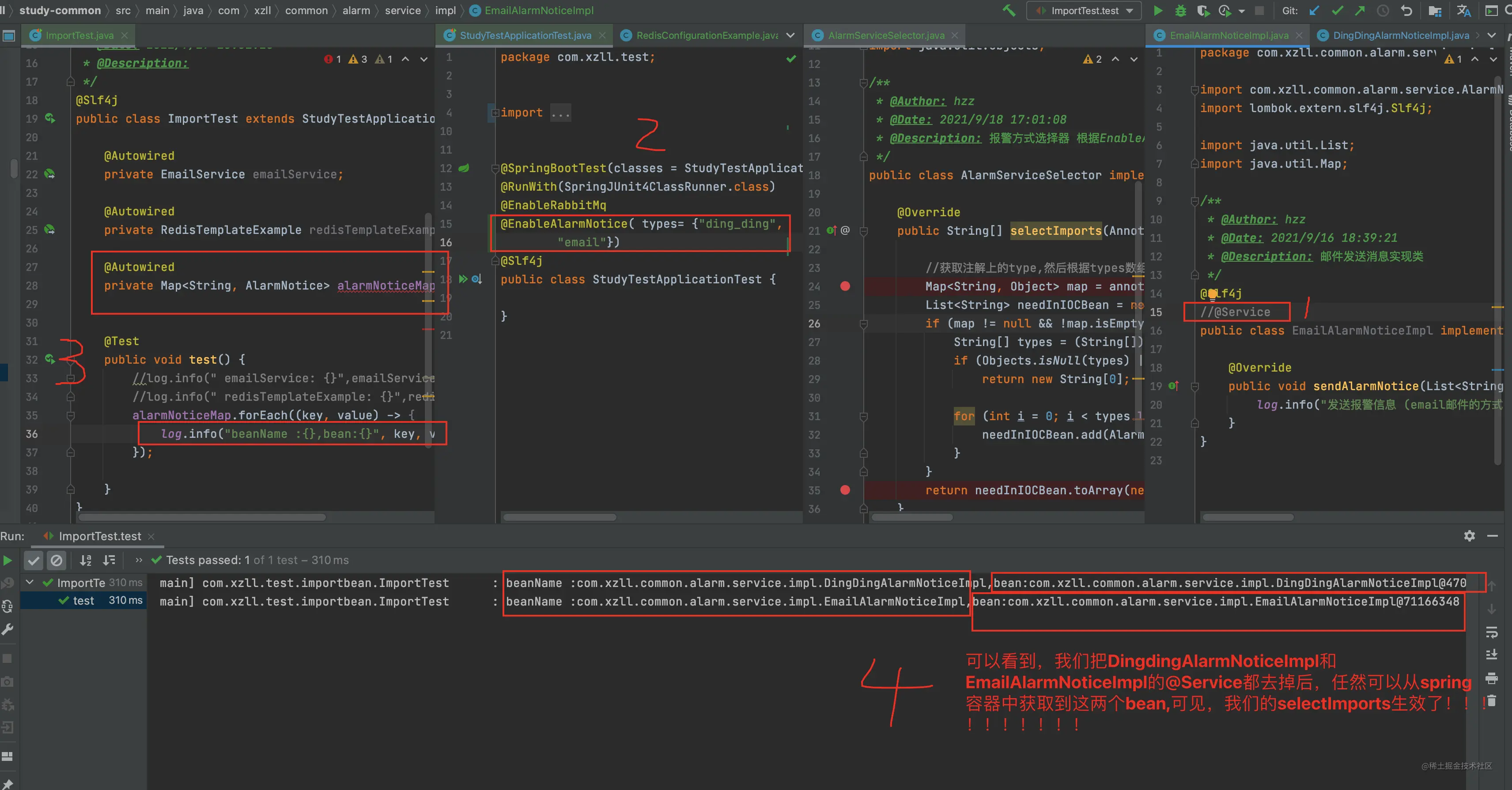1512x790 pixels.
Task: Click scroll to end console icon
Action: coord(1491,655)
